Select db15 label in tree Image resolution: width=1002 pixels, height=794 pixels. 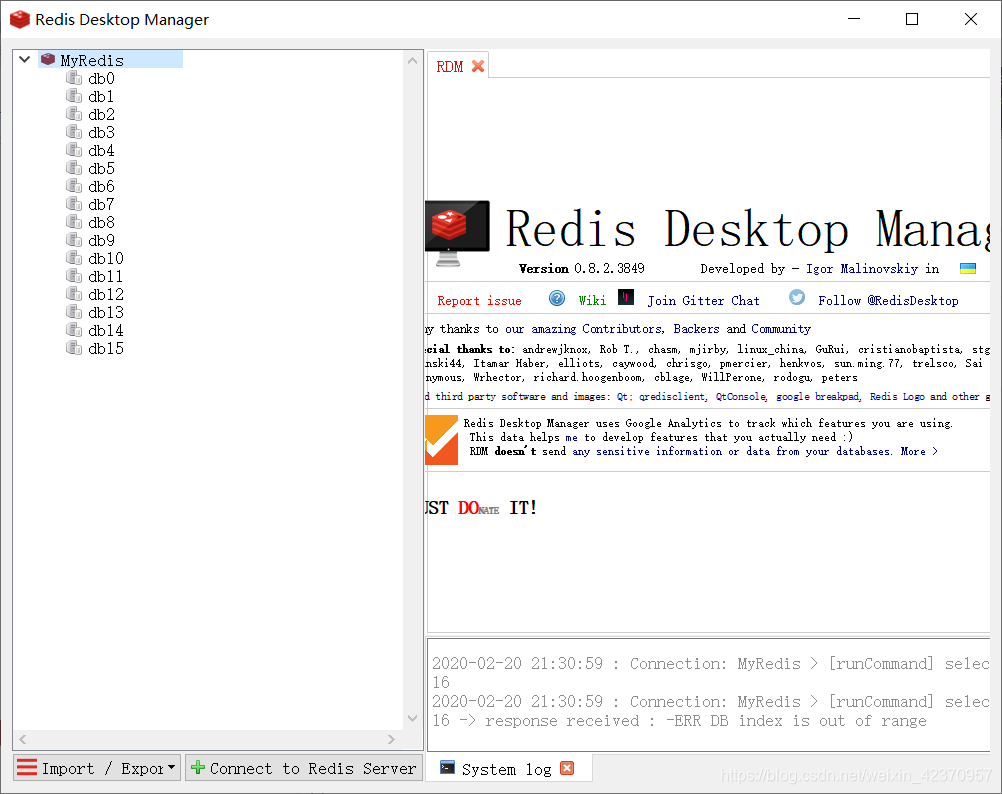(x=106, y=349)
